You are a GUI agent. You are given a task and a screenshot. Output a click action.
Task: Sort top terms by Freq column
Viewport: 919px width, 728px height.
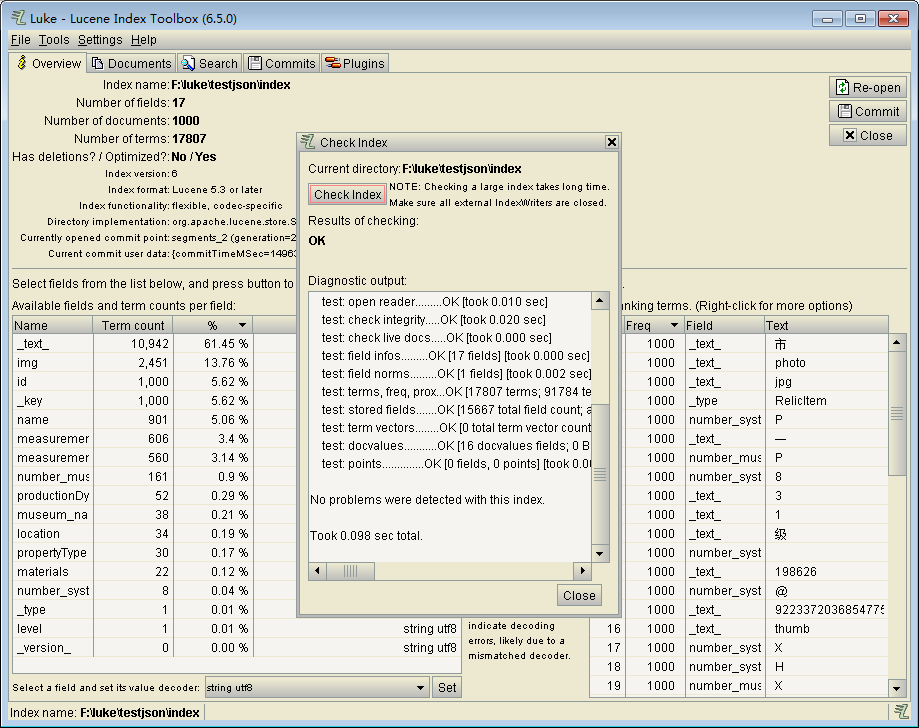pyautogui.click(x=653, y=325)
